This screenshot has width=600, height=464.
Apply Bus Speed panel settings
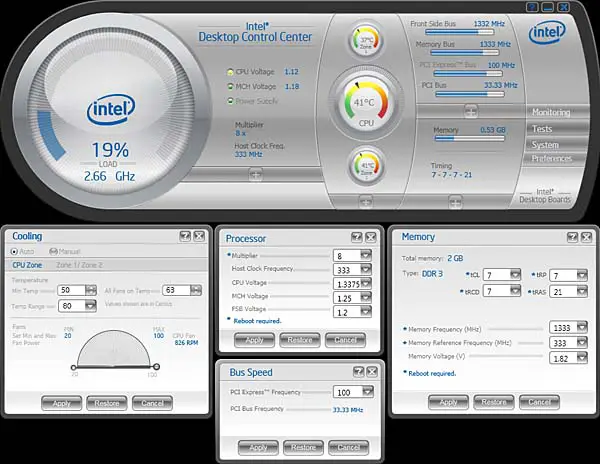pyautogui.click(x=258, y=447)
